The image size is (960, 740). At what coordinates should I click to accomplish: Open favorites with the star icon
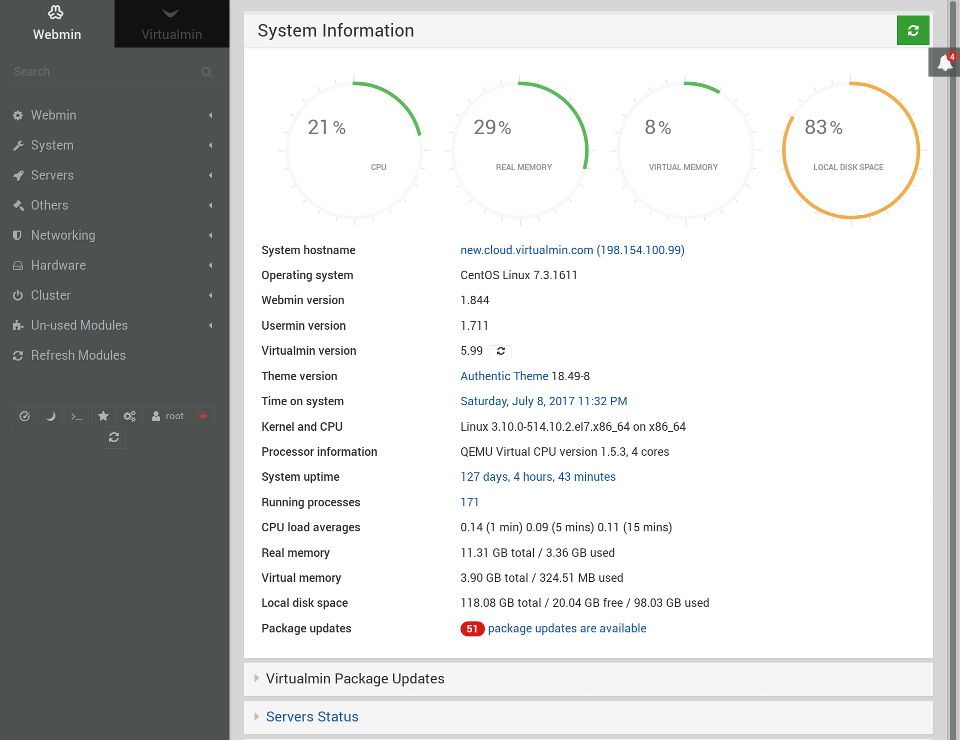click(103, 416)
